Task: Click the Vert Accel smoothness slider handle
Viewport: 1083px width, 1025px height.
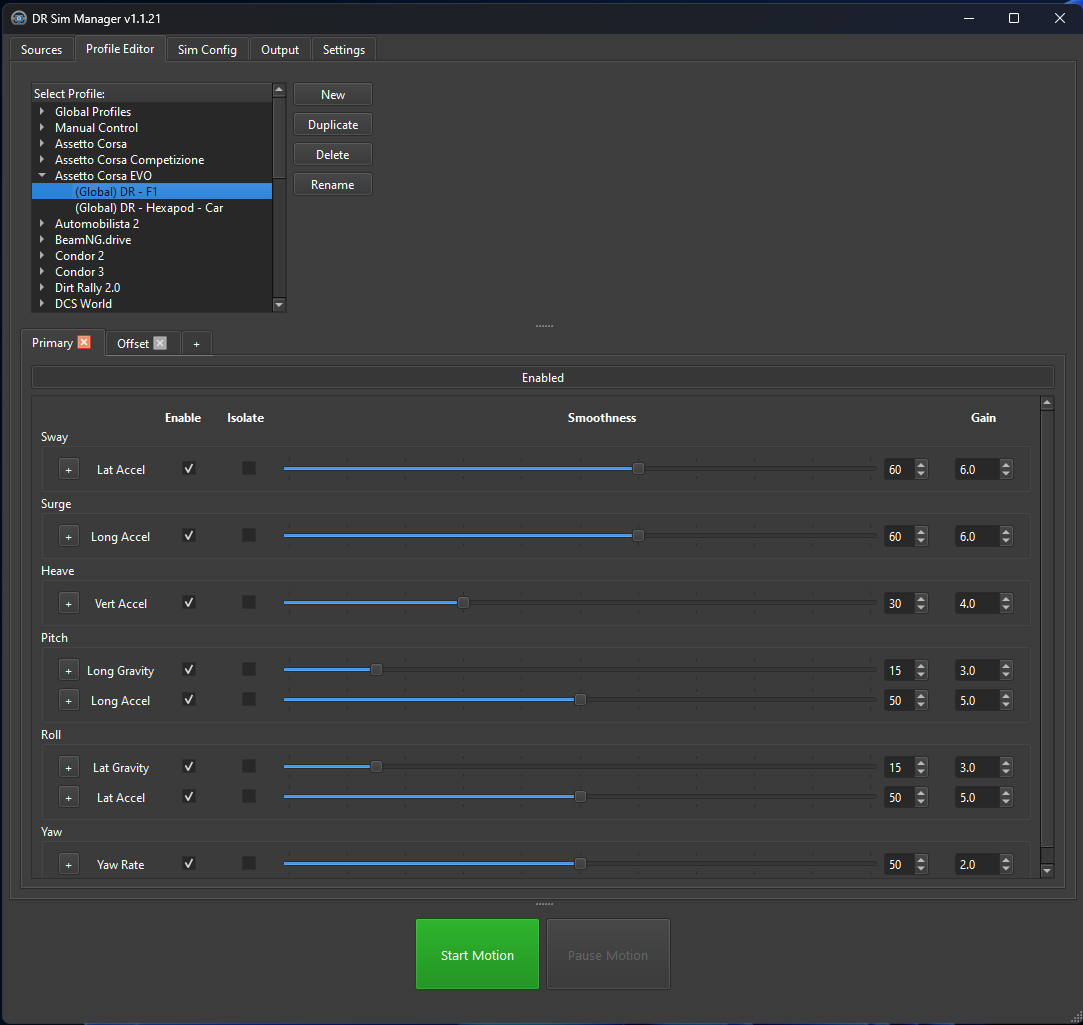Action: (x=463, y=603)
